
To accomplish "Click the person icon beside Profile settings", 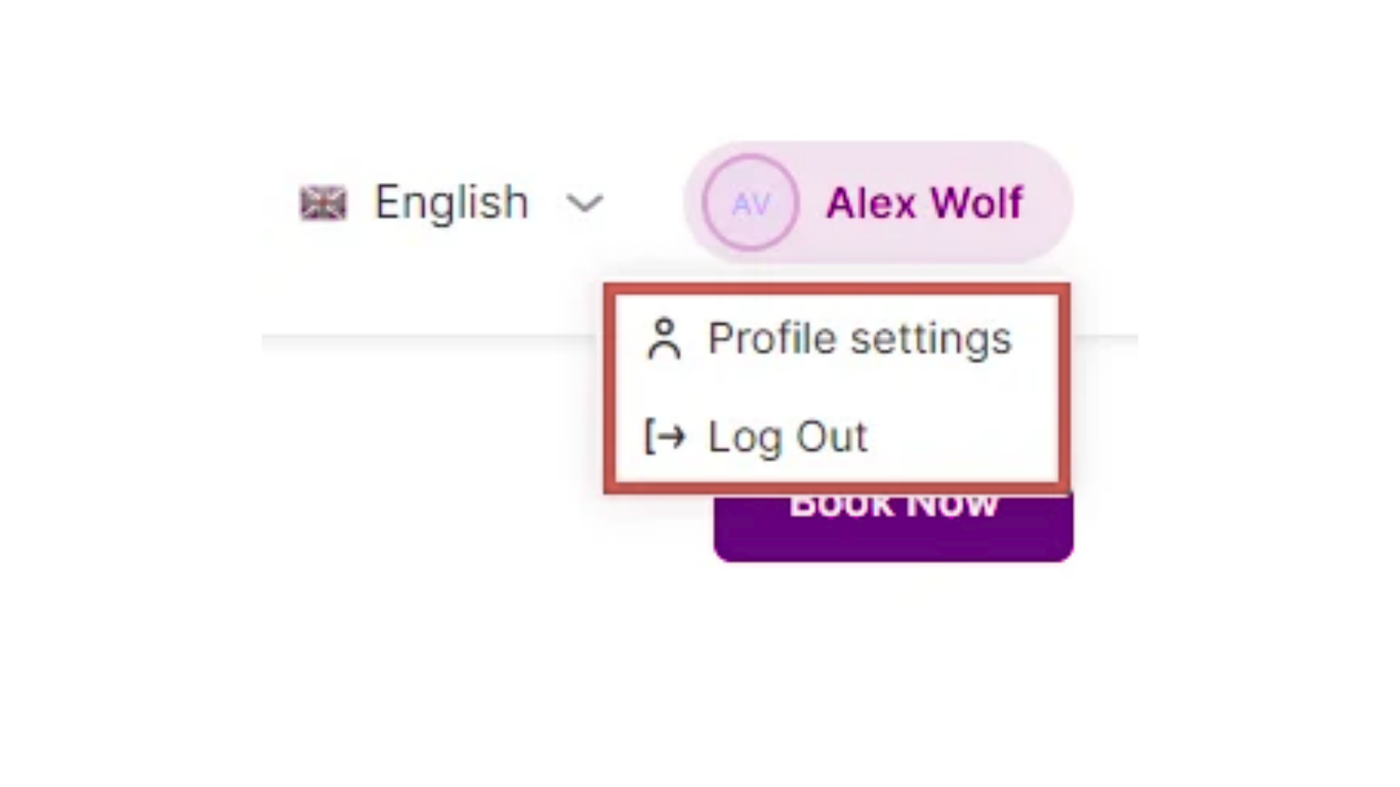I will point(664,339).
